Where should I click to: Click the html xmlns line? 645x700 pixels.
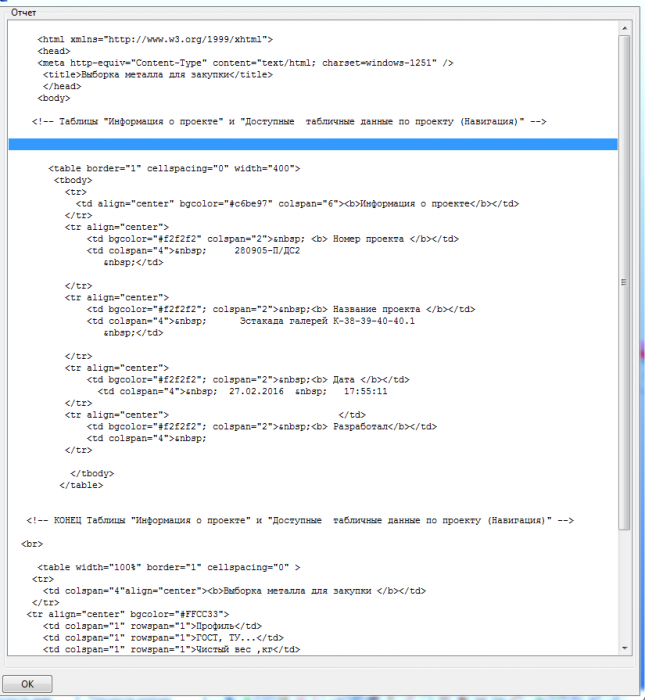[155, 39]
